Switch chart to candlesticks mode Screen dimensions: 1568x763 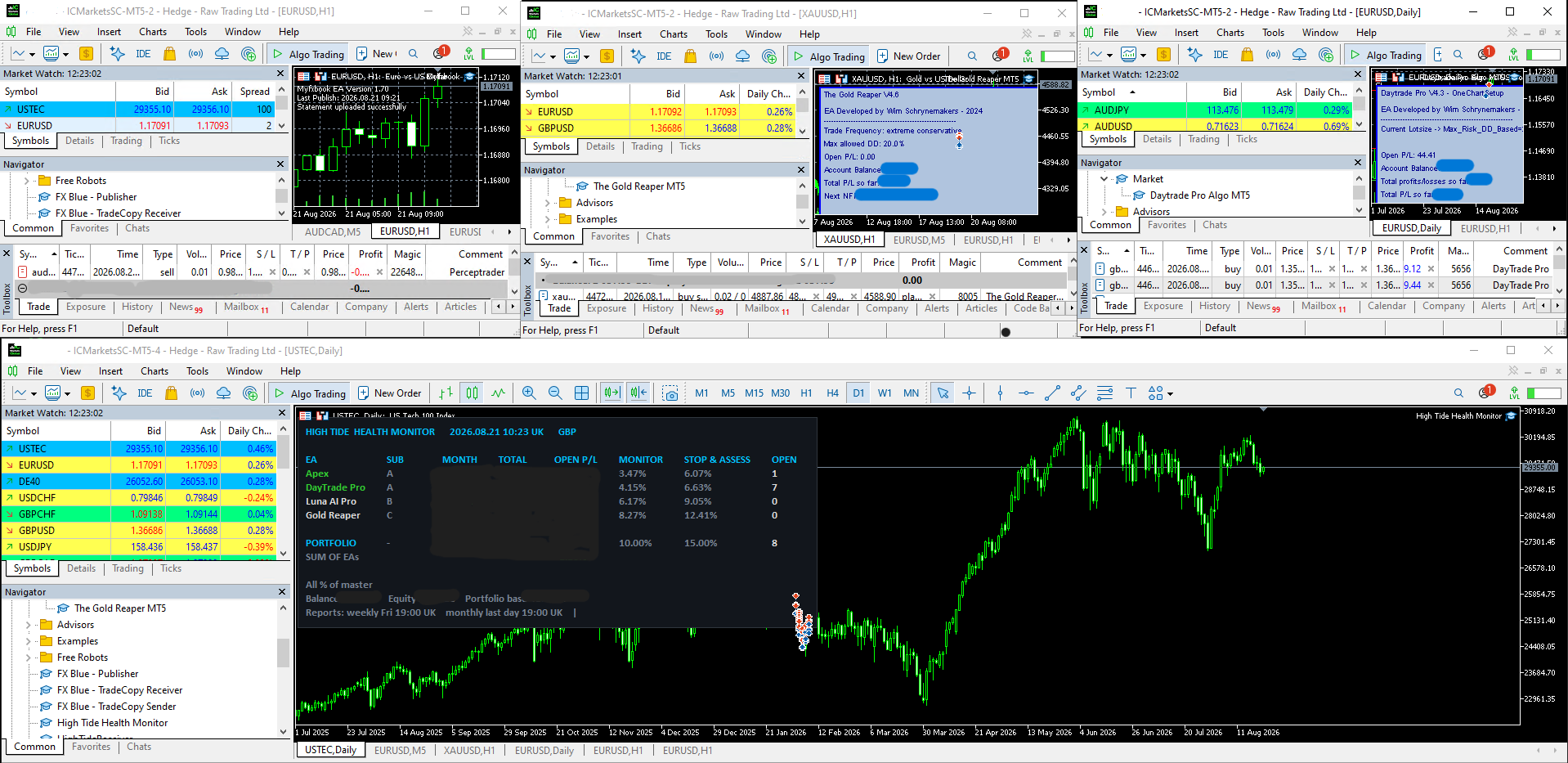(x=472, y=393)
